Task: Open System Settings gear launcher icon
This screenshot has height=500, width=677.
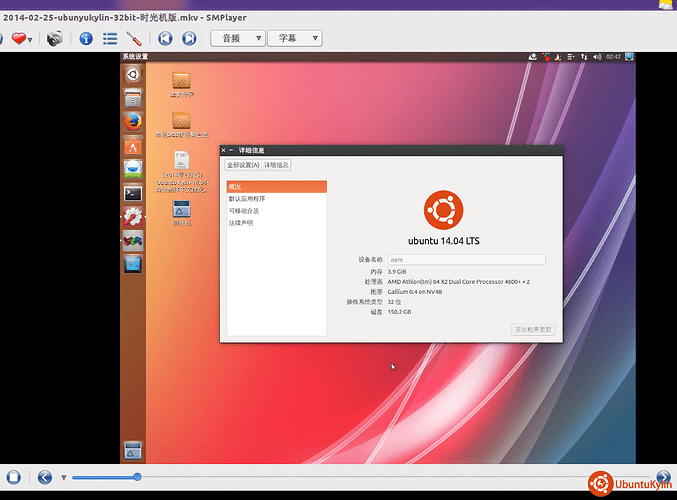Action: (x=133, y=217)
